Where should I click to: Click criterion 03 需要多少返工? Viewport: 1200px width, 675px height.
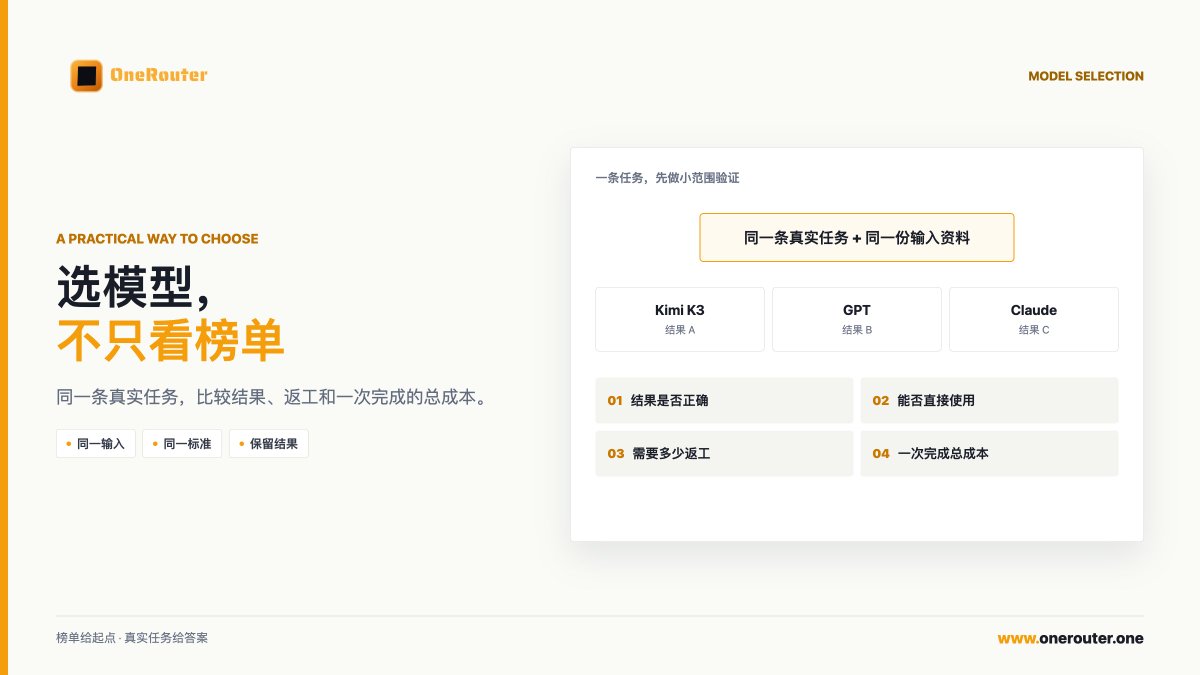(724, 454)
